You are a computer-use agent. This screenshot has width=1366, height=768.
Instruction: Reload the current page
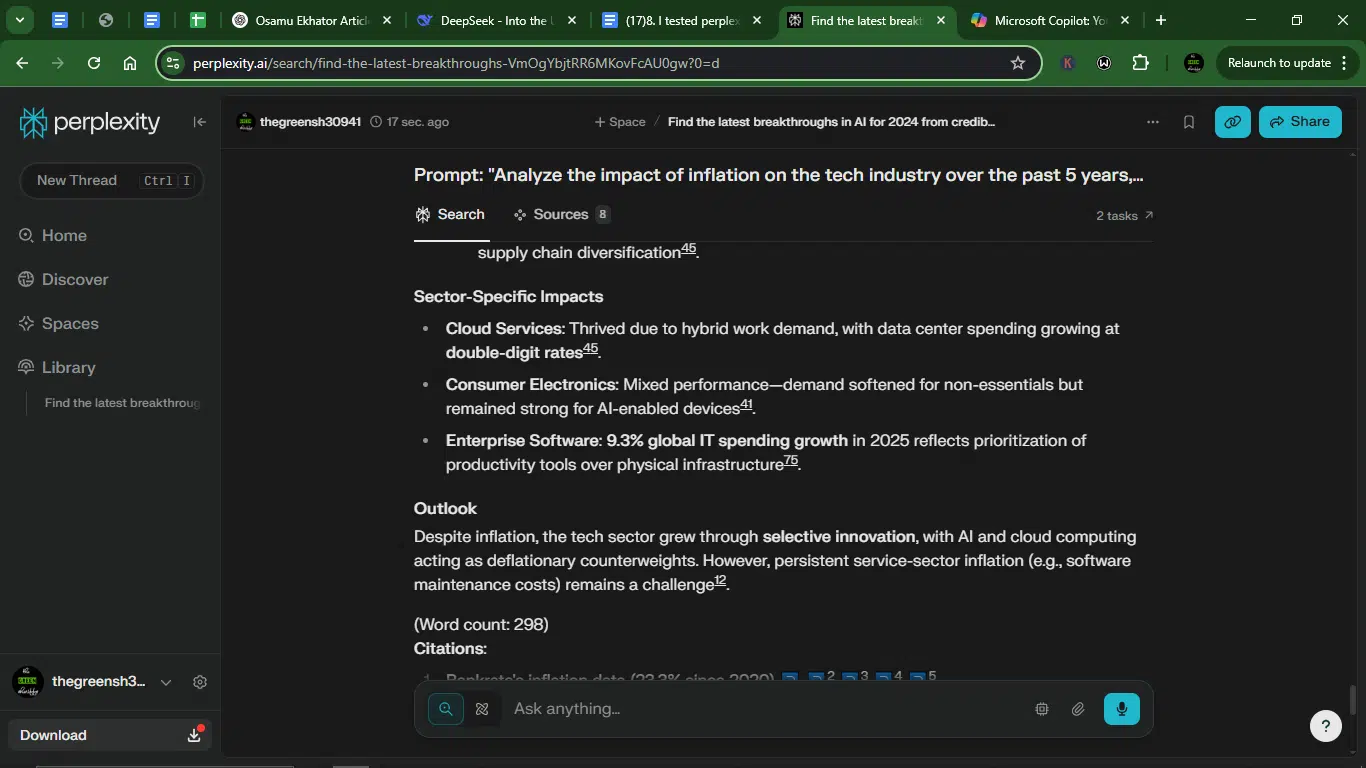click(94, 63)
